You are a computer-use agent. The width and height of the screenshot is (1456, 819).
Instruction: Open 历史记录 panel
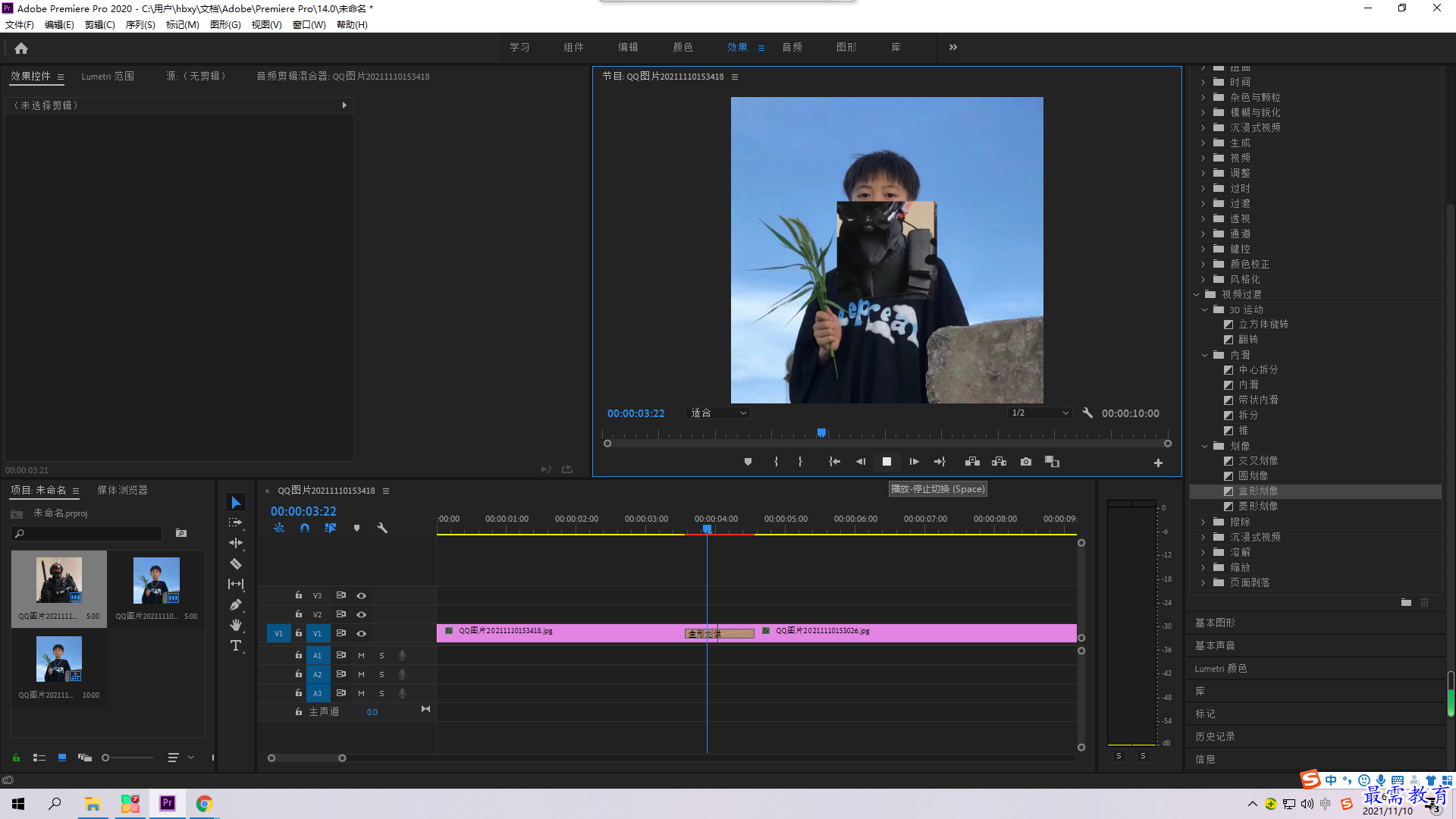[1215, 736]
